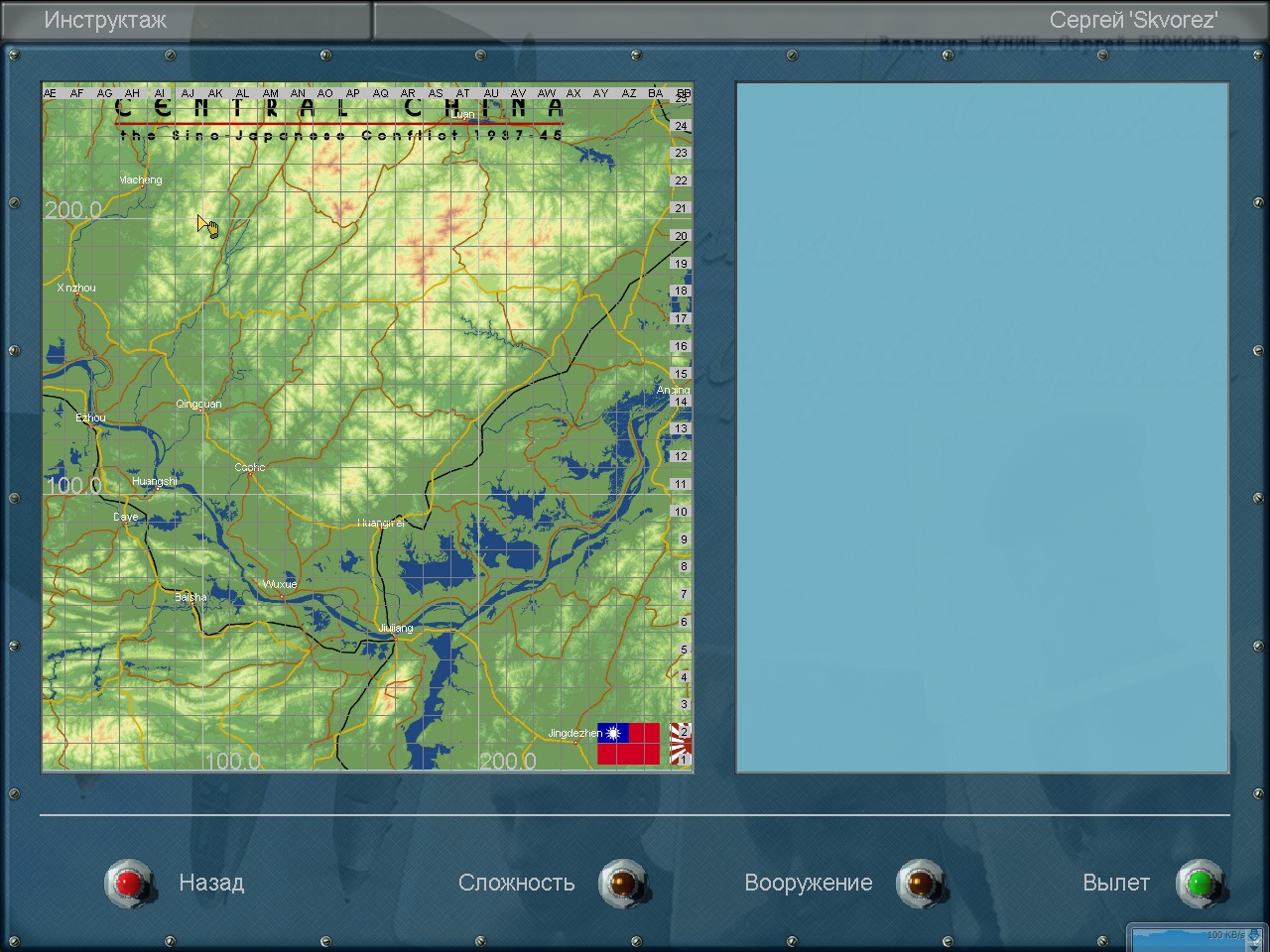The image size is (1270, 952).
Task: Click grid row number 24 on map edge
Action: tap(681, 126)
